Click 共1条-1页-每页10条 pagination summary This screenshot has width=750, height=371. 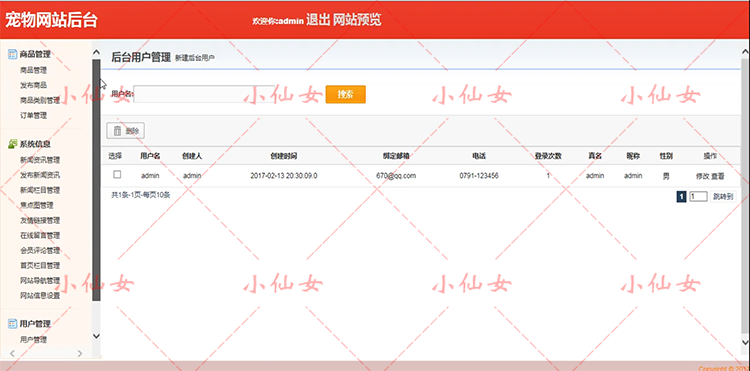[x=141, y=195]
